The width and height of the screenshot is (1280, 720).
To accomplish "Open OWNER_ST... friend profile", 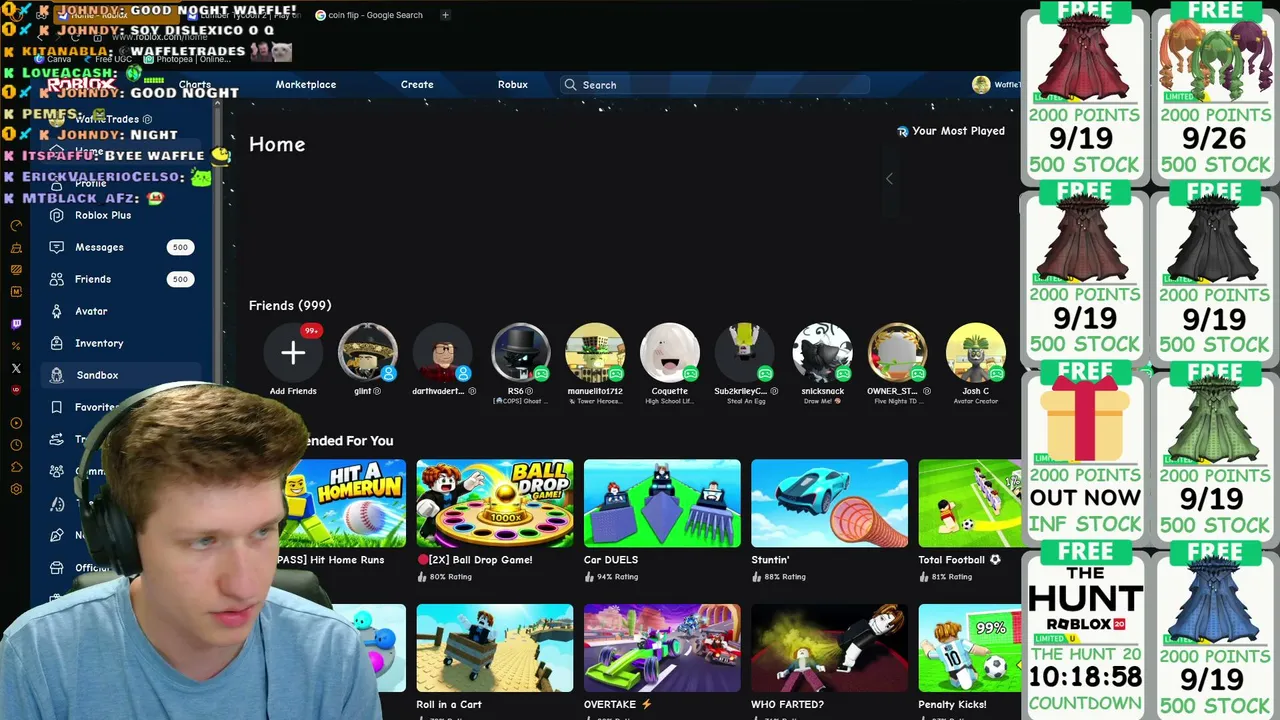I will 897,352.
